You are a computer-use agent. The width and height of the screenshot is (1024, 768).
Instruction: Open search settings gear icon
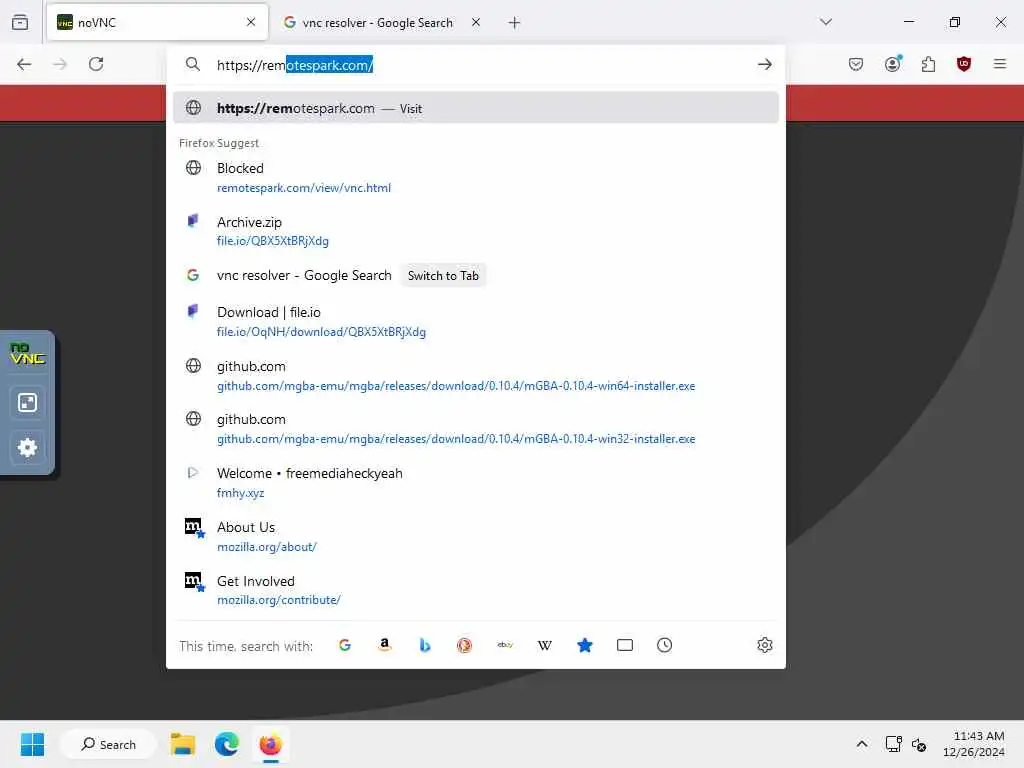click(765, 645)
